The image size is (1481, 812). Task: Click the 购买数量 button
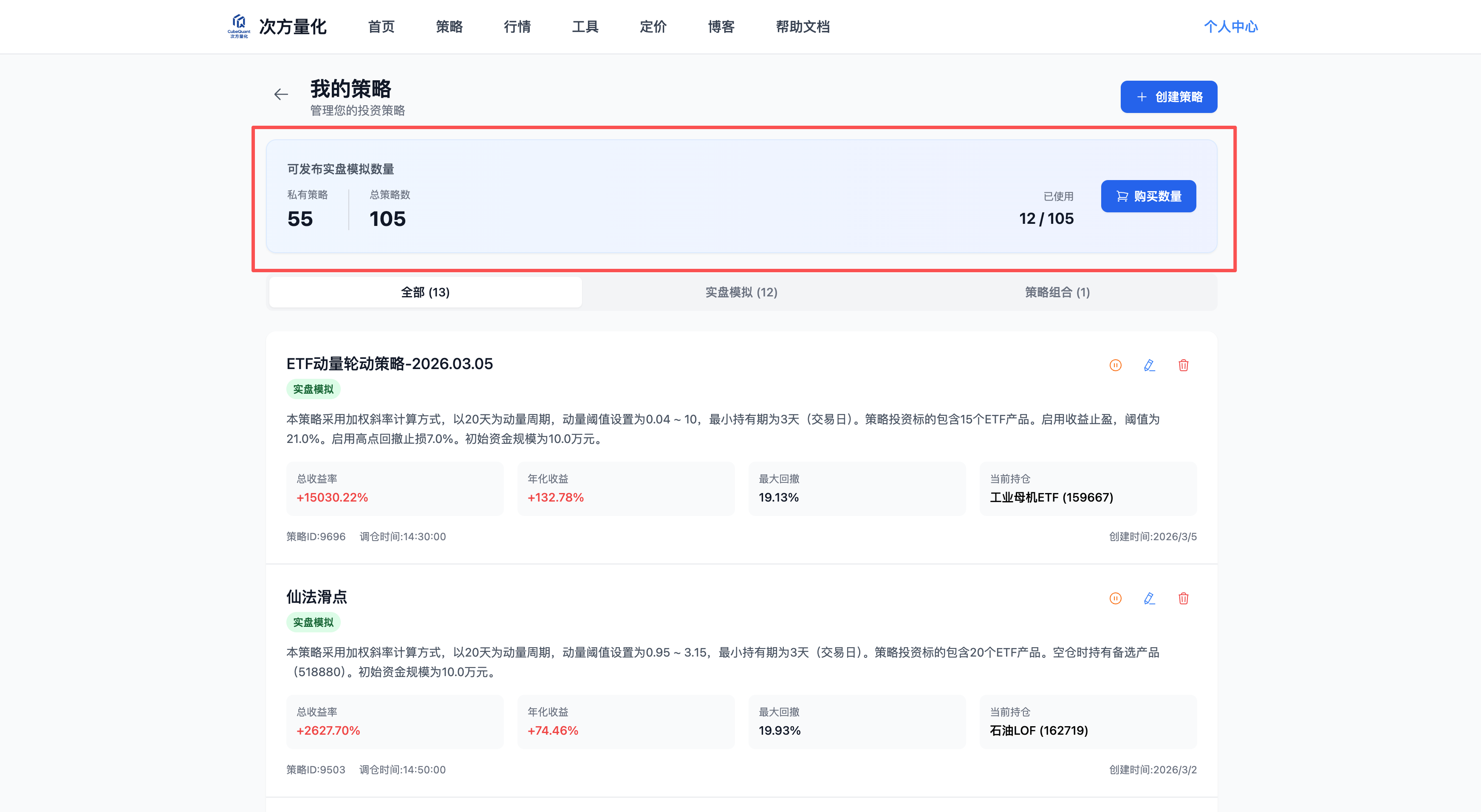pos(1148,196)
